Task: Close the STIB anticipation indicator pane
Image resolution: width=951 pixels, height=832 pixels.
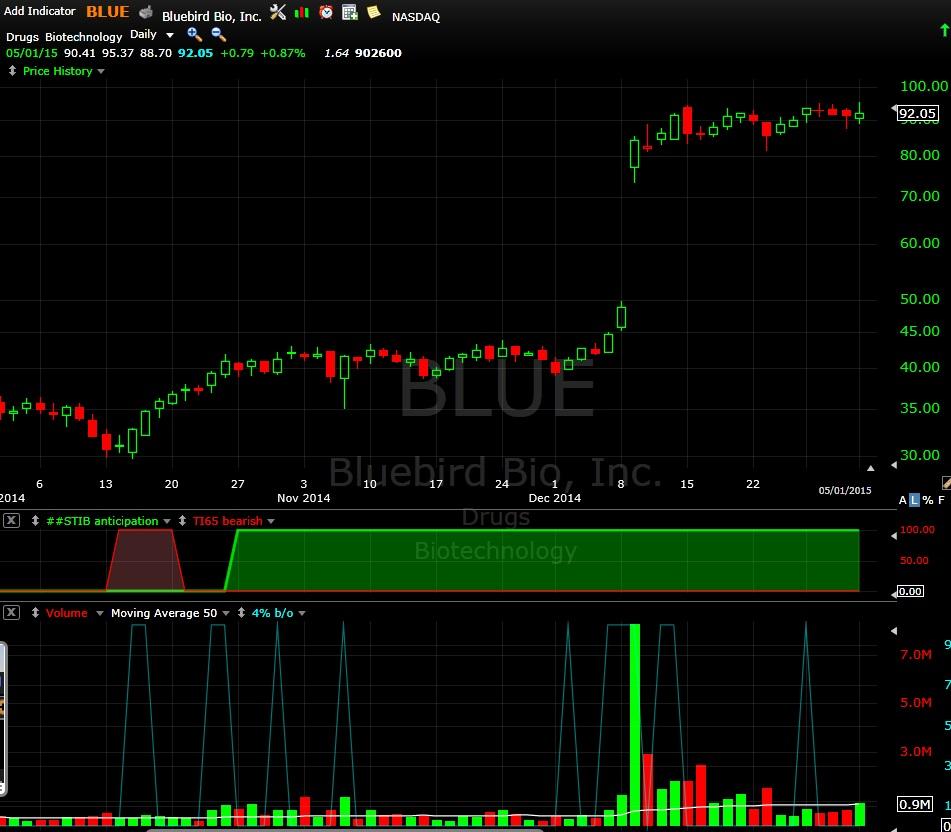Action: point(12,520)
